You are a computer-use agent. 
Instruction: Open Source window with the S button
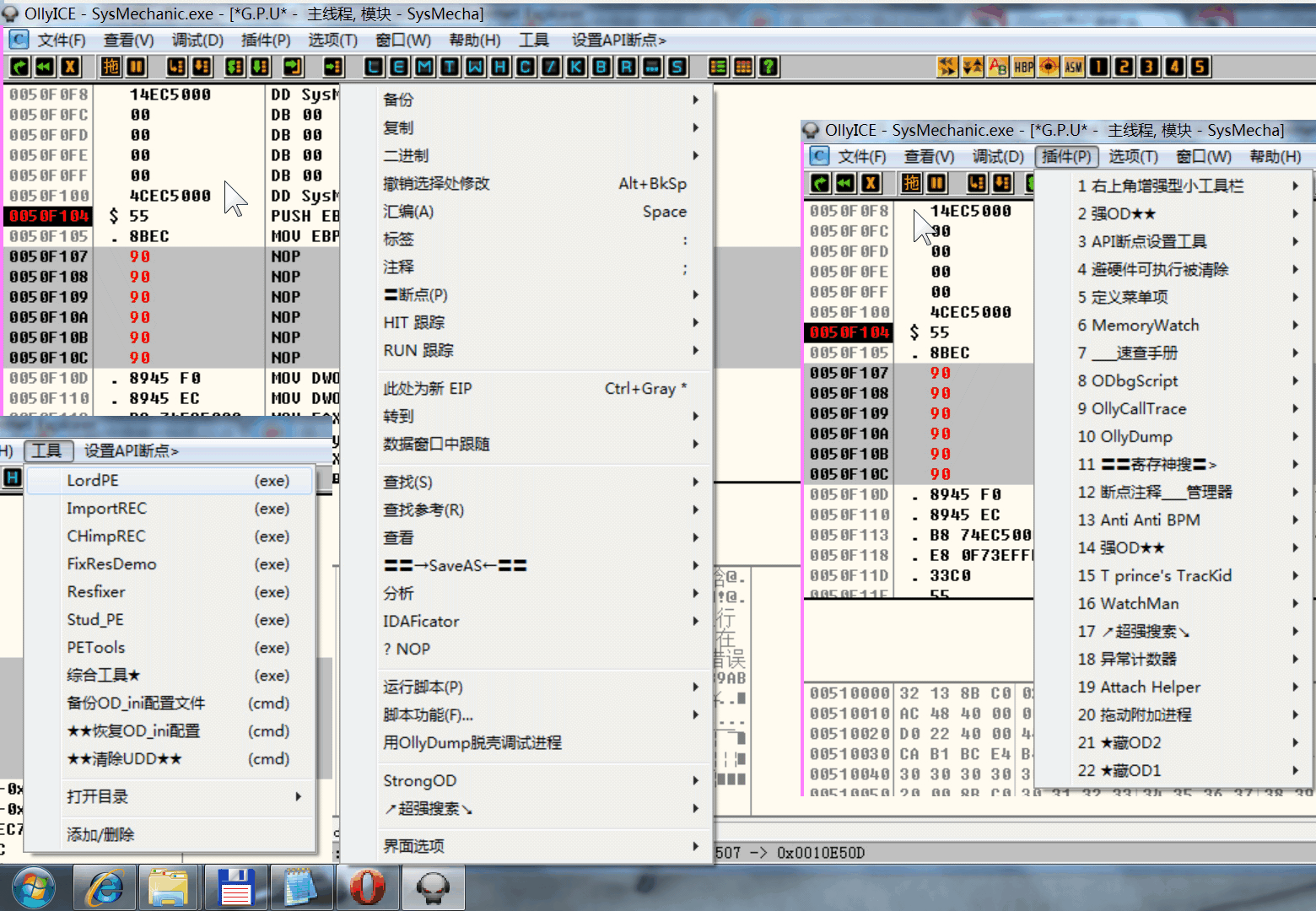pos(677,67)
